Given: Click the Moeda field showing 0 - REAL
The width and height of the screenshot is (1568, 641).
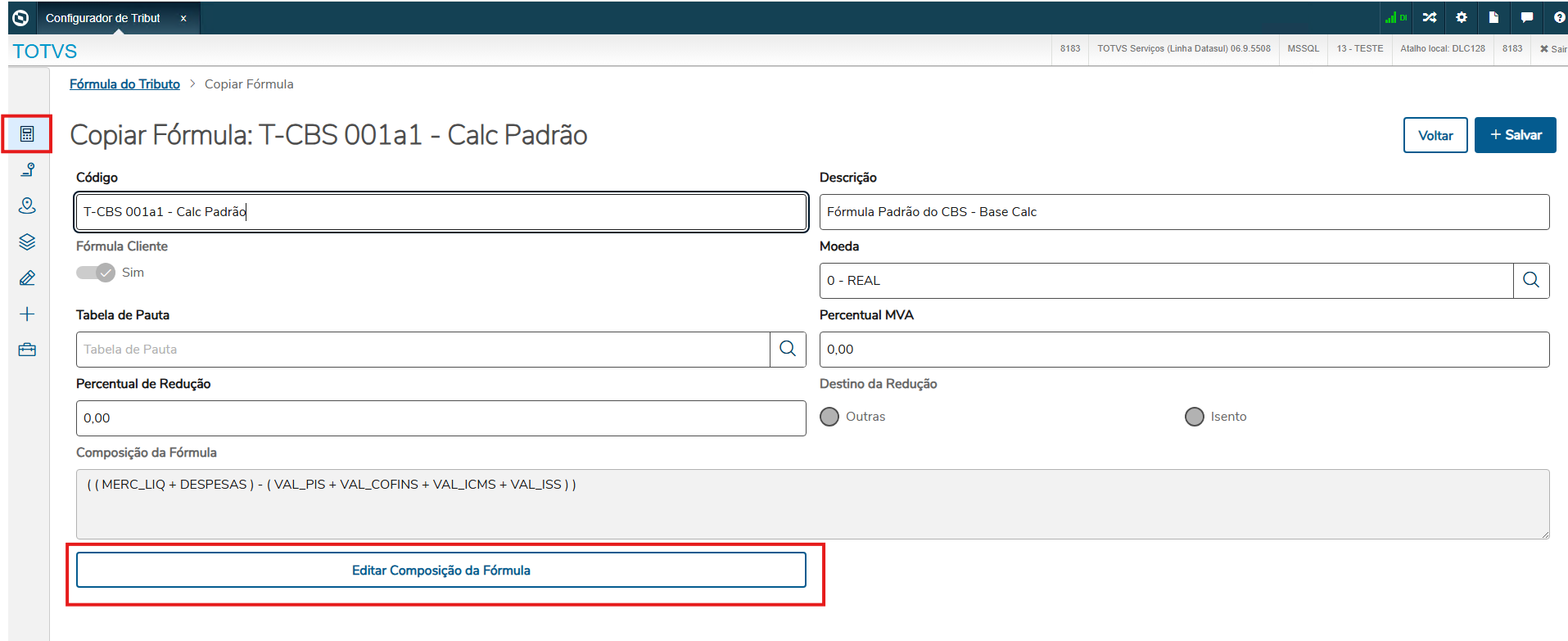Looking at the screenshot, I should [1166, 281].
